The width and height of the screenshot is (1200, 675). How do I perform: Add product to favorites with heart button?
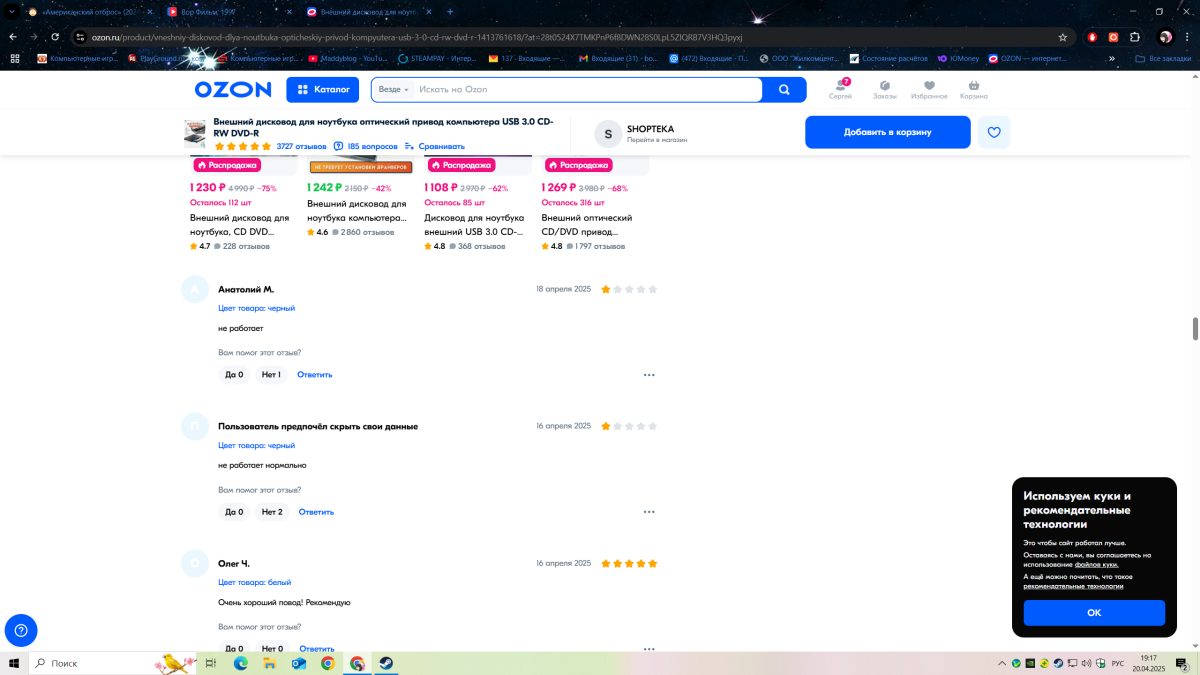click(x=994, y=132)
